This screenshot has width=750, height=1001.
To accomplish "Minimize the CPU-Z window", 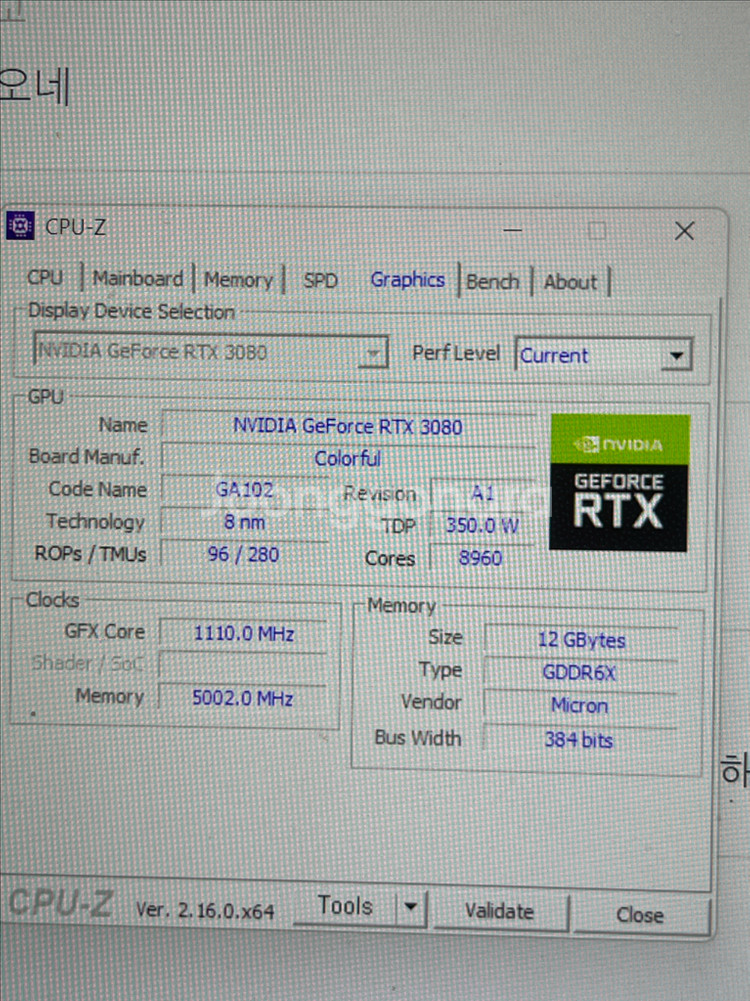I will (x=513, y=230).
